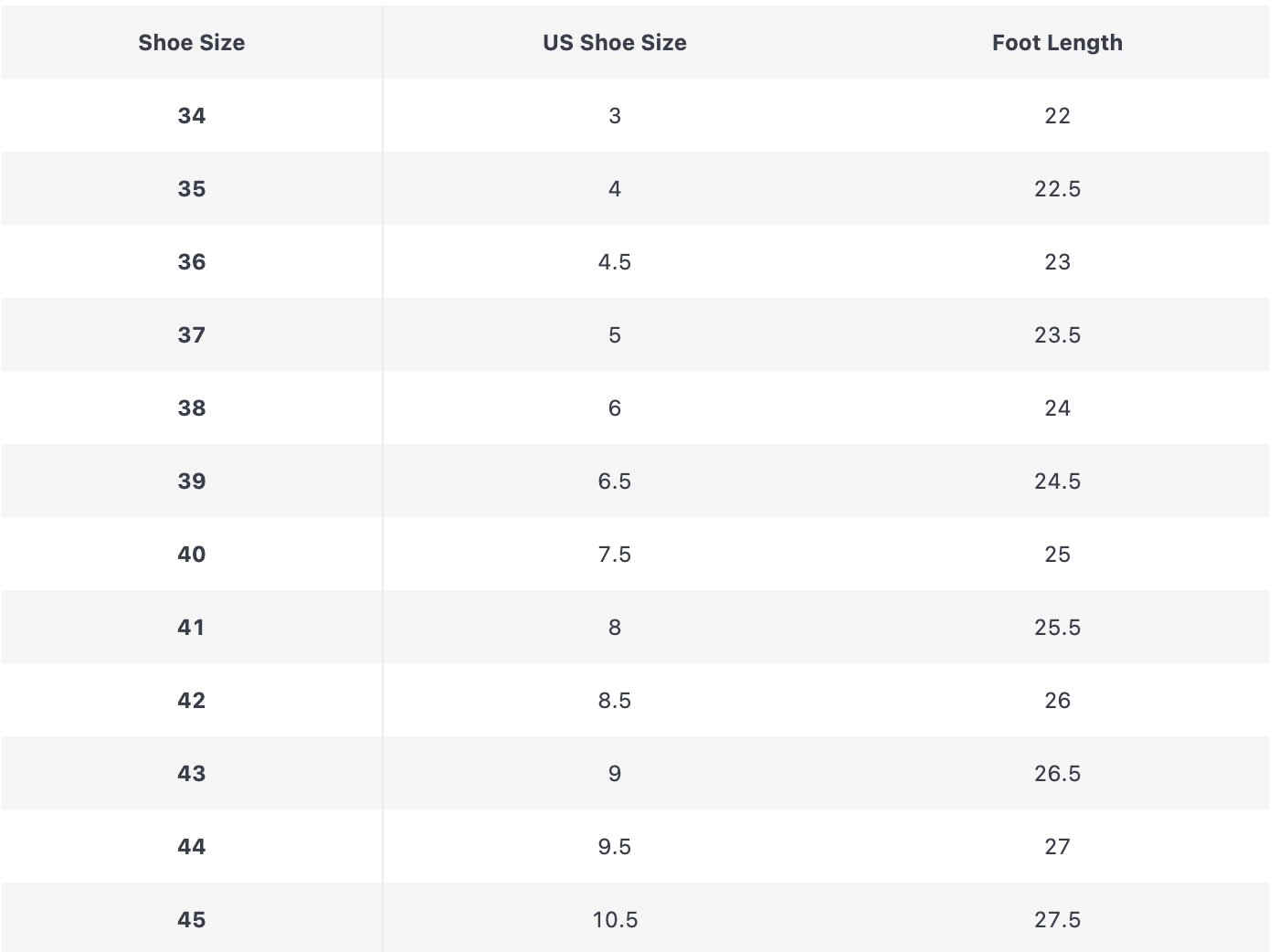Click US shoe size 9.5 cell
Viewport: 1279px width, 952px height.
(614, 847)
